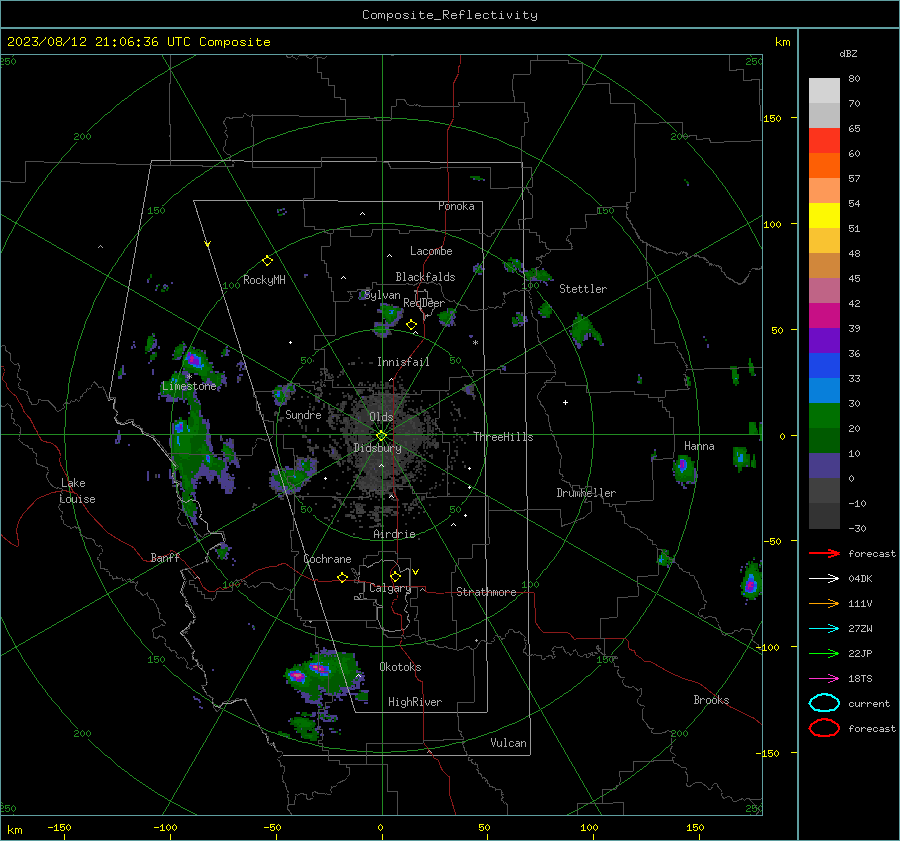Click the ThreeHills city label

click(x=503, y=437)
